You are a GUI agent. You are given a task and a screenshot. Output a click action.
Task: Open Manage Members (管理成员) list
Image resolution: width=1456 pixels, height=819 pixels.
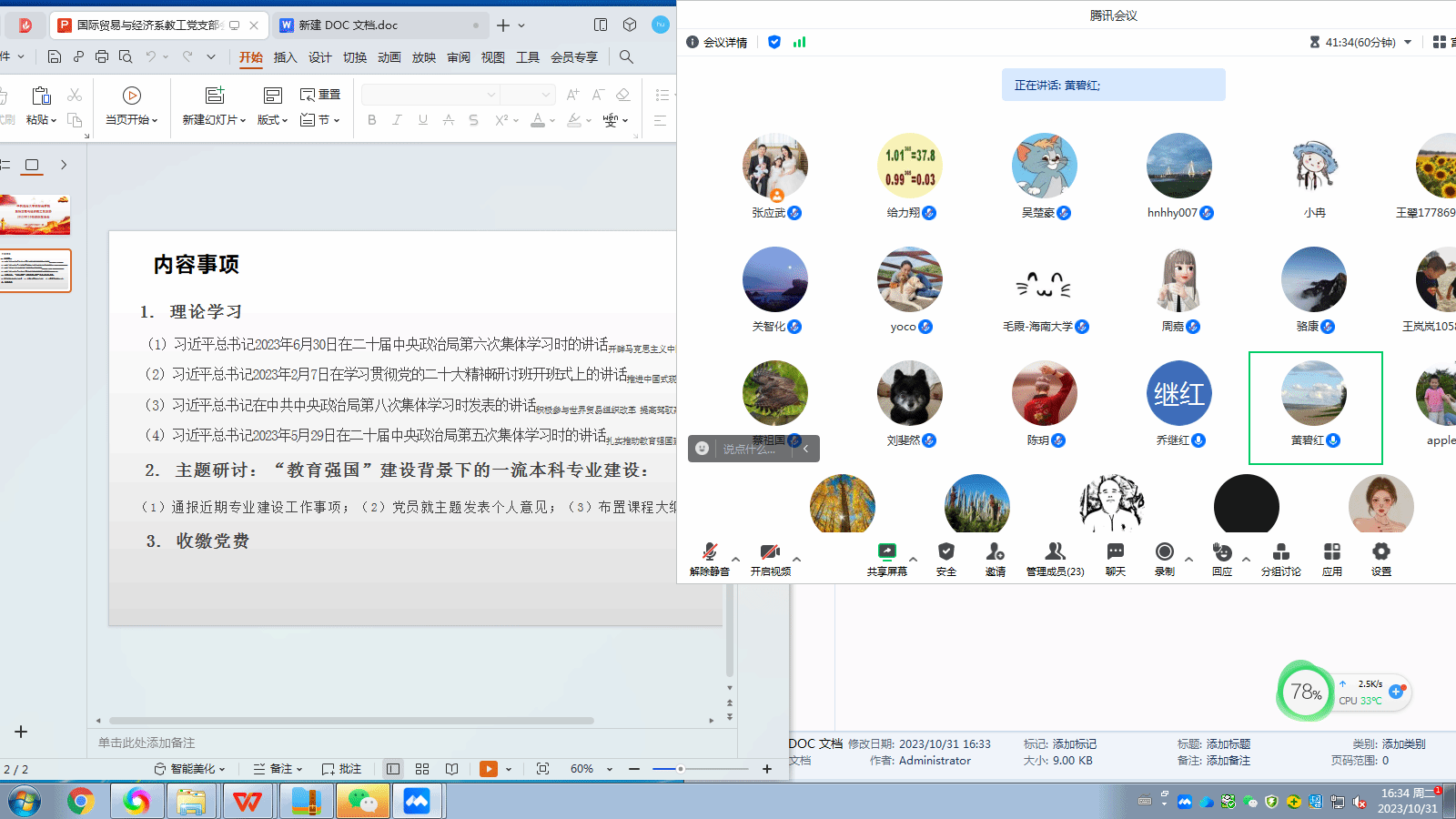(x=1055, y=552)
